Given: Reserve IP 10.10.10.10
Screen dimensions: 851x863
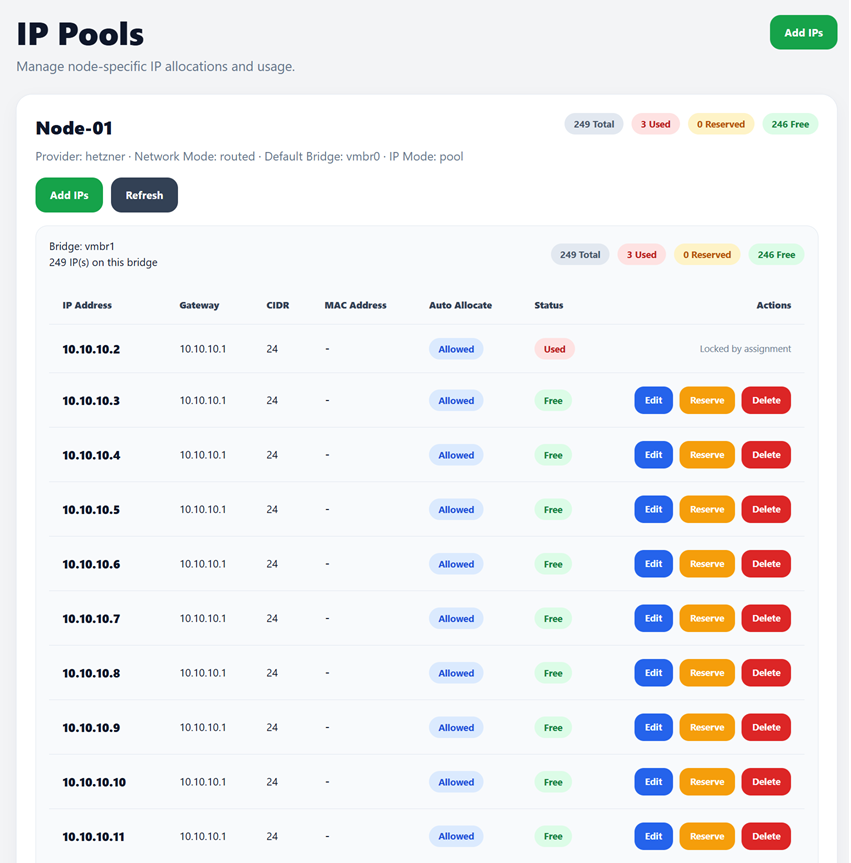Looking at the screenshot, I should [707, 782].
